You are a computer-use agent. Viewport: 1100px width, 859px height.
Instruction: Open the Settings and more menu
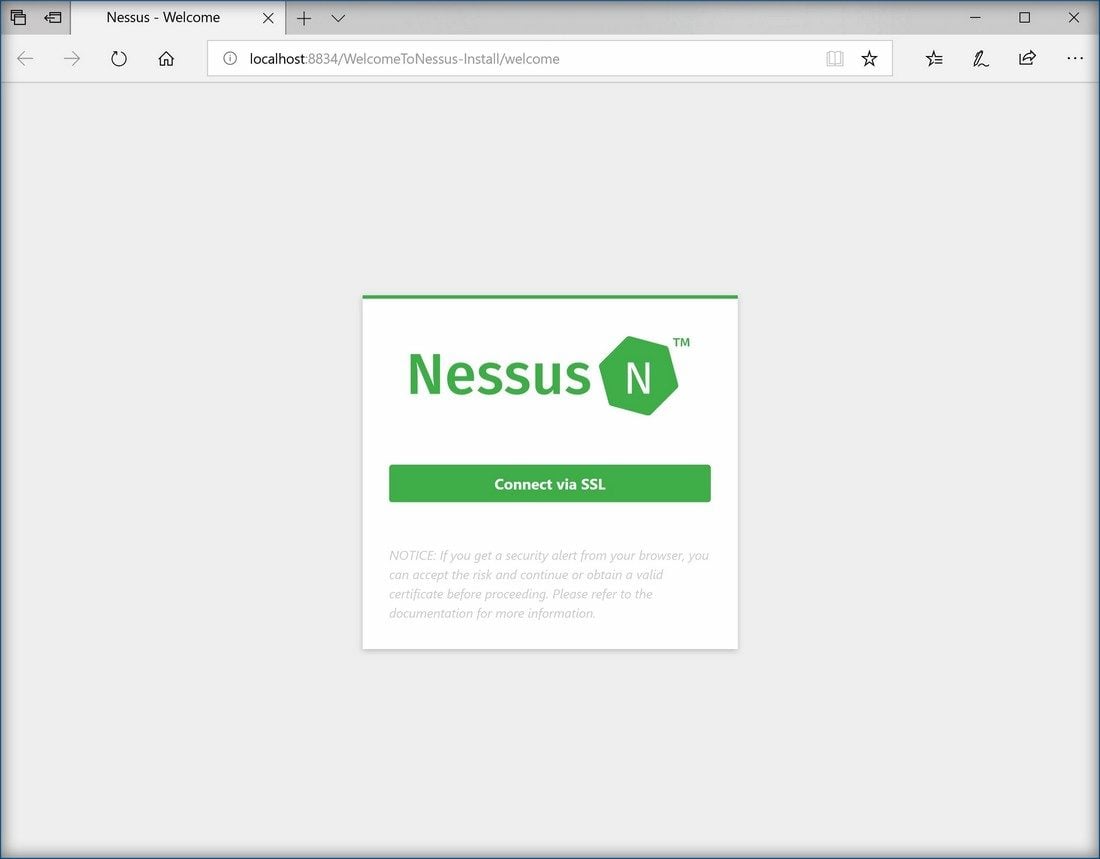tap(1075, 59)
